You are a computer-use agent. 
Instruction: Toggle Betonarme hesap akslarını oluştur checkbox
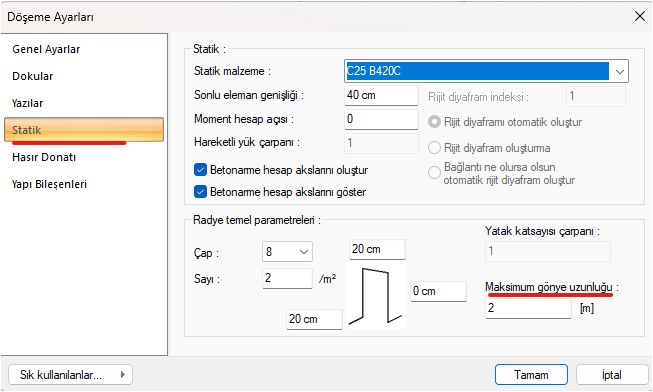coord(200,170)
